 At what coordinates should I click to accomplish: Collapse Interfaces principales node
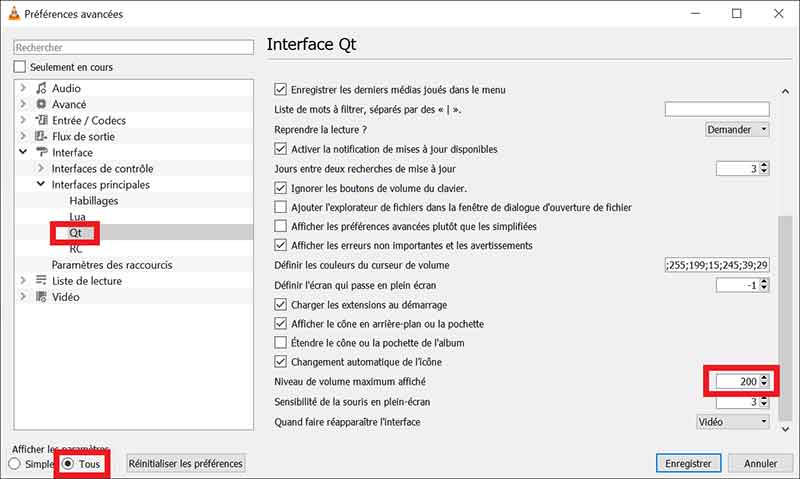41,184
